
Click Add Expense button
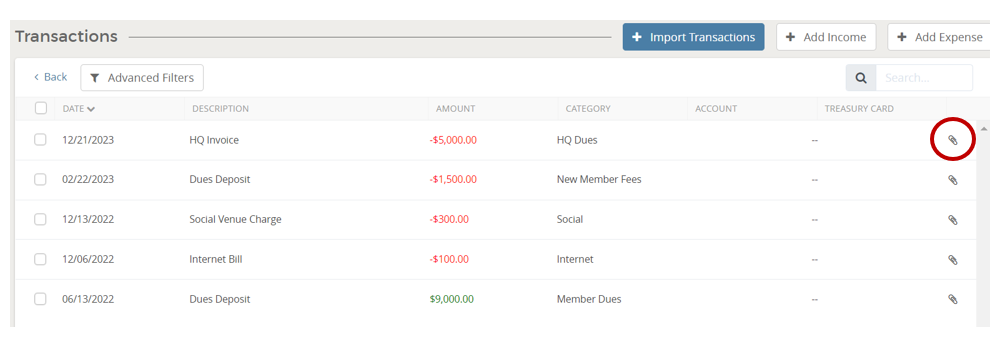coord(940,37)
